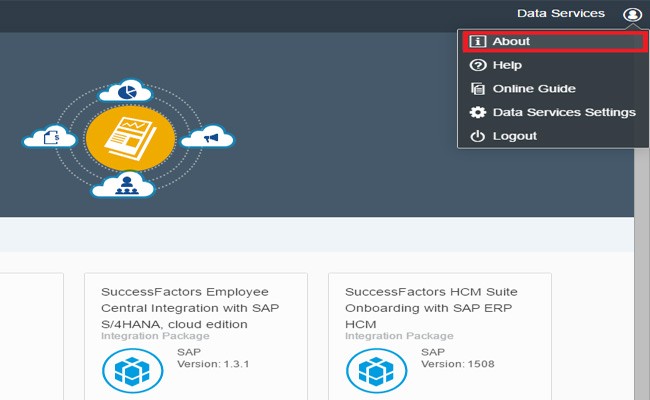Click SAP vendor text above Version: 1.3.1
The height and width of the screenshot is (400, 650).
[189, 352]
